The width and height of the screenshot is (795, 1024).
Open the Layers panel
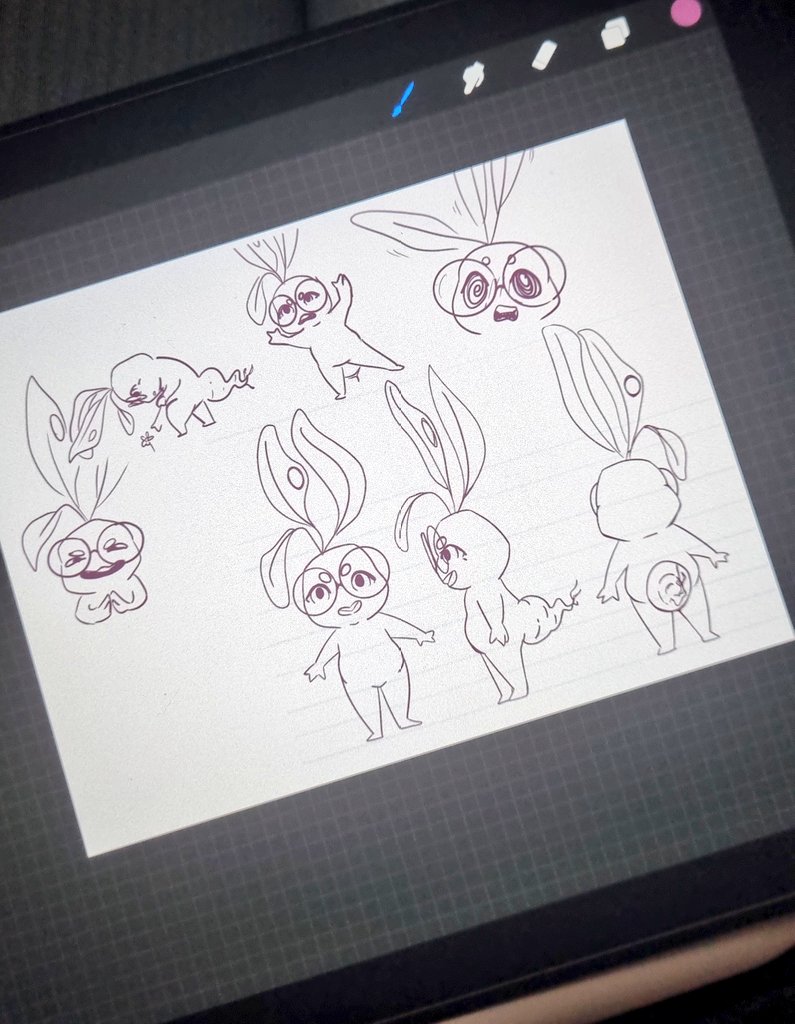[x=615, y=33]
